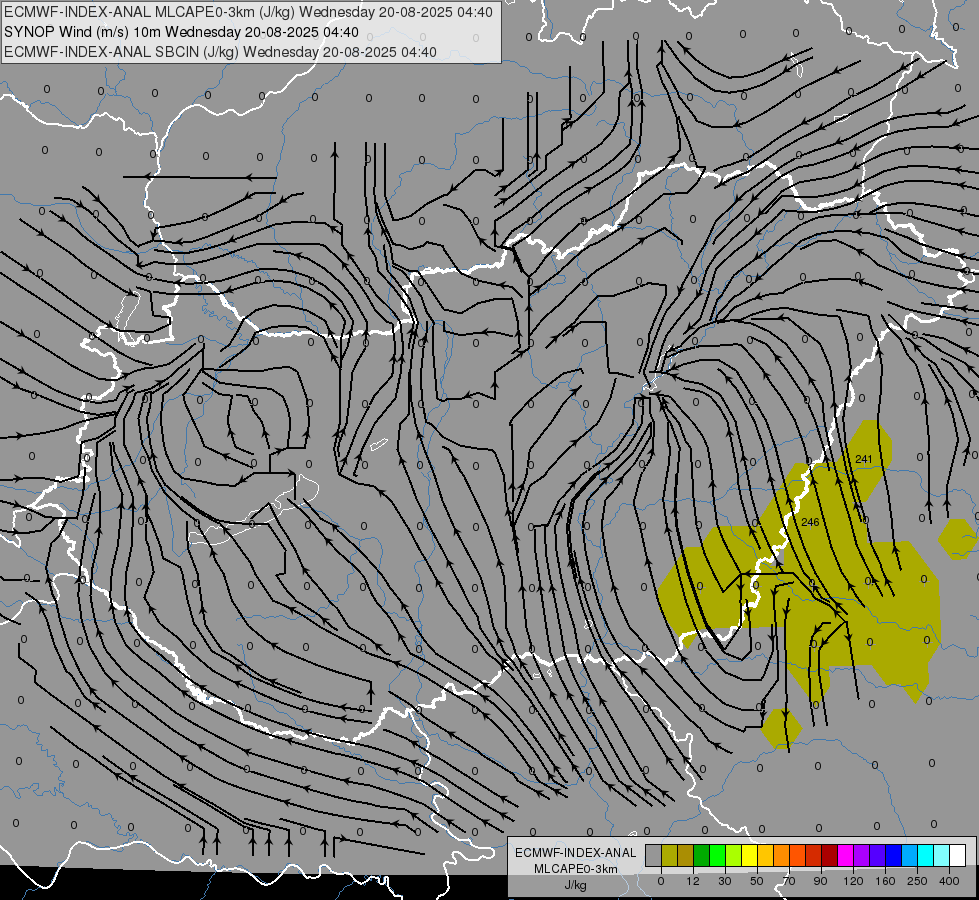Pick the dark gold swatch left of 12
This screenshot has height=900, width=979.
coord(686,855)
